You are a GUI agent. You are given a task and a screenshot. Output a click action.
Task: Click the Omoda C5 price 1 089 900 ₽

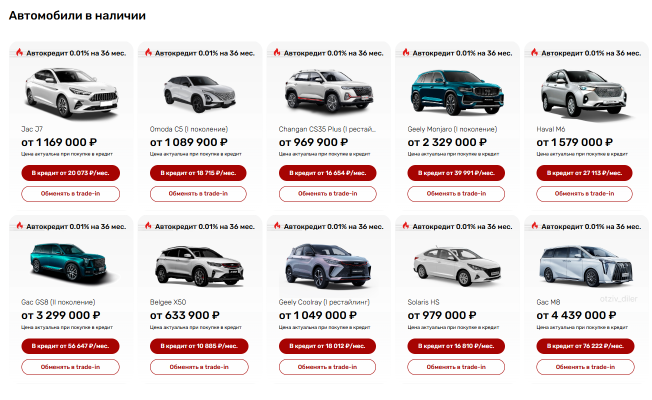(x=189, y=142)
